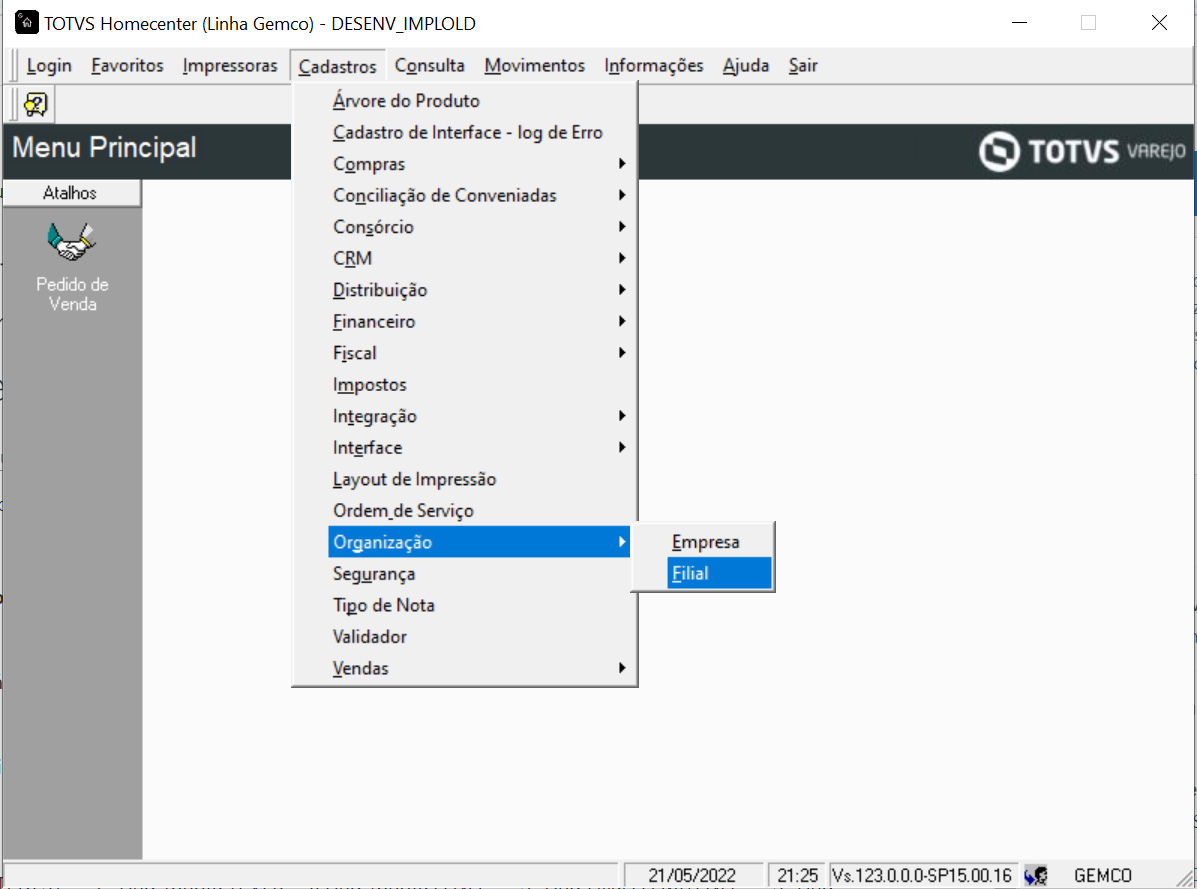This screenshot has height=889, width=1197.
Task: Select Layout de Impressão entry
Action: point(479,479)
